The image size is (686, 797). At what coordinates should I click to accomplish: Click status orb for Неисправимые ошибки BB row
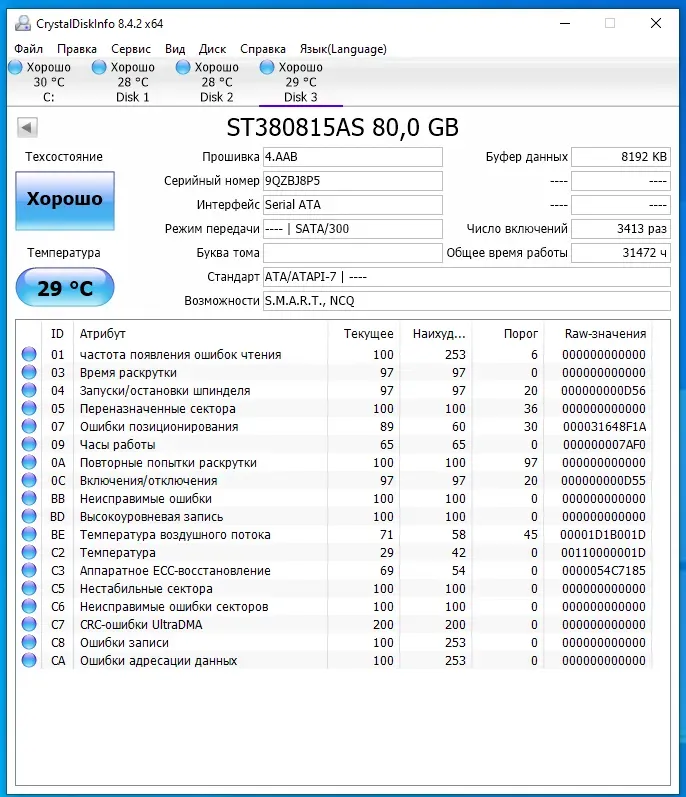coord(29,498)
